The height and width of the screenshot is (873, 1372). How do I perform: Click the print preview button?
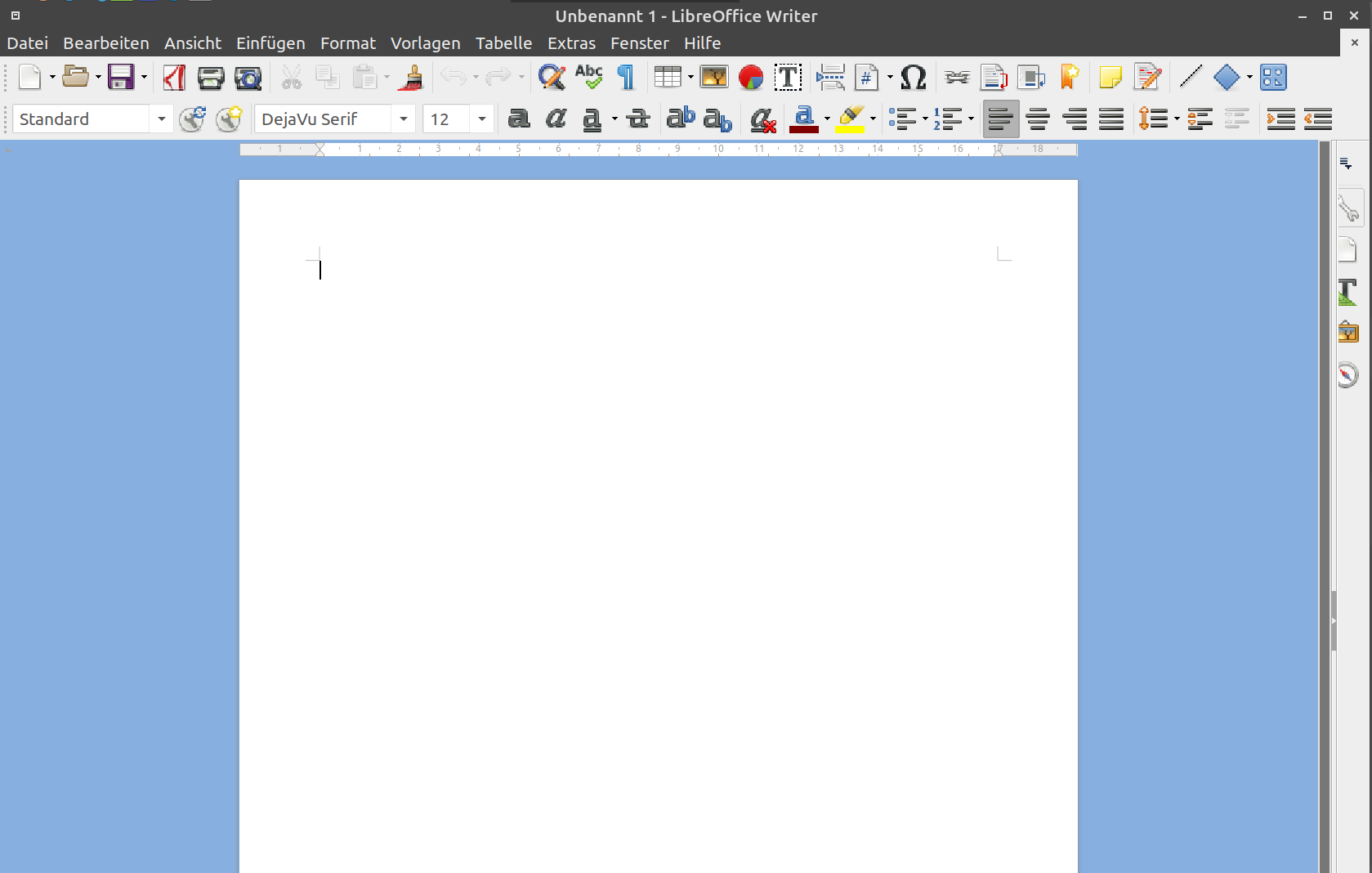[x=248, y=78]
